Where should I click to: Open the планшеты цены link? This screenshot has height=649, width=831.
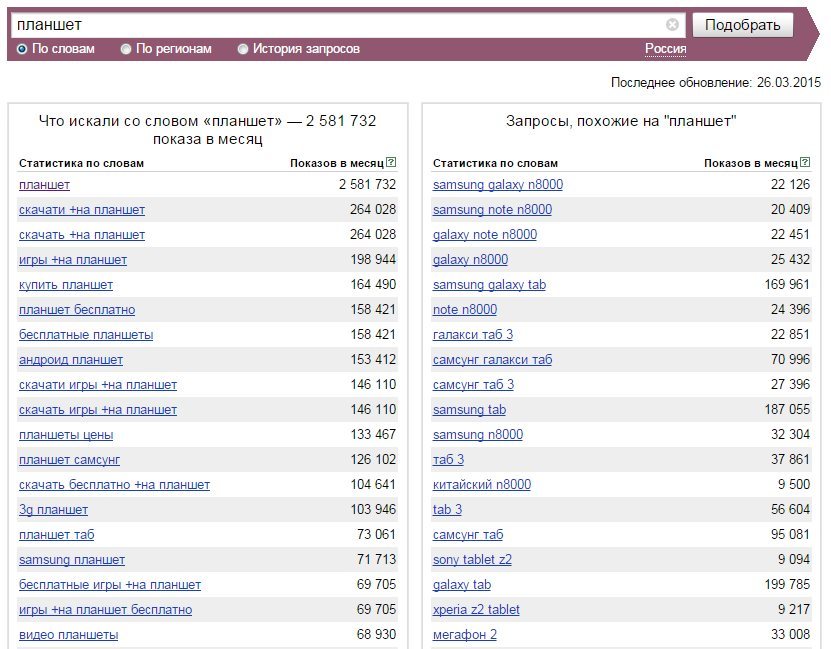tap(66, 435)
